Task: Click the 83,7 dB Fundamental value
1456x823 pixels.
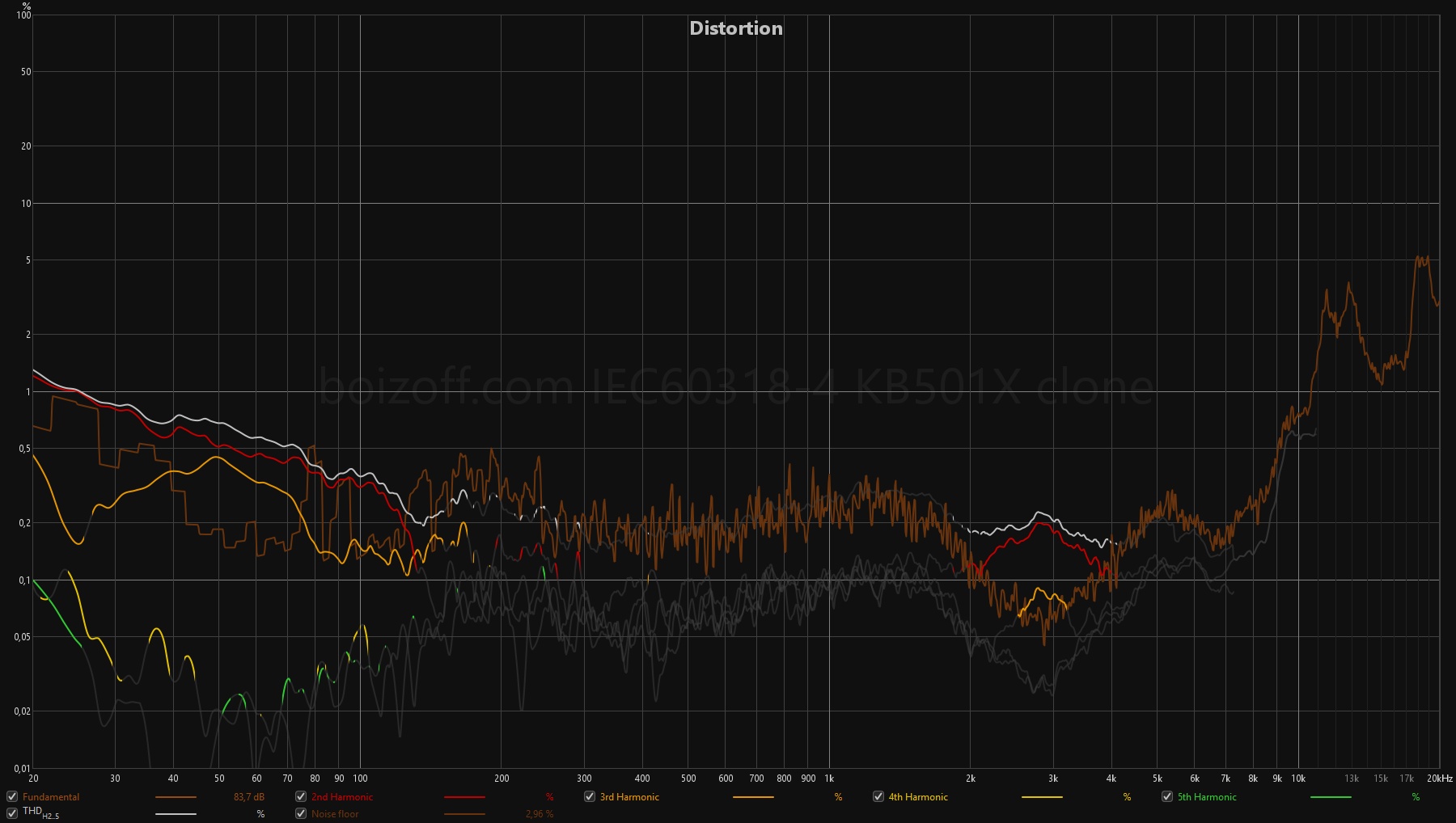Action: pyautogui.click(x=249, y=797)
